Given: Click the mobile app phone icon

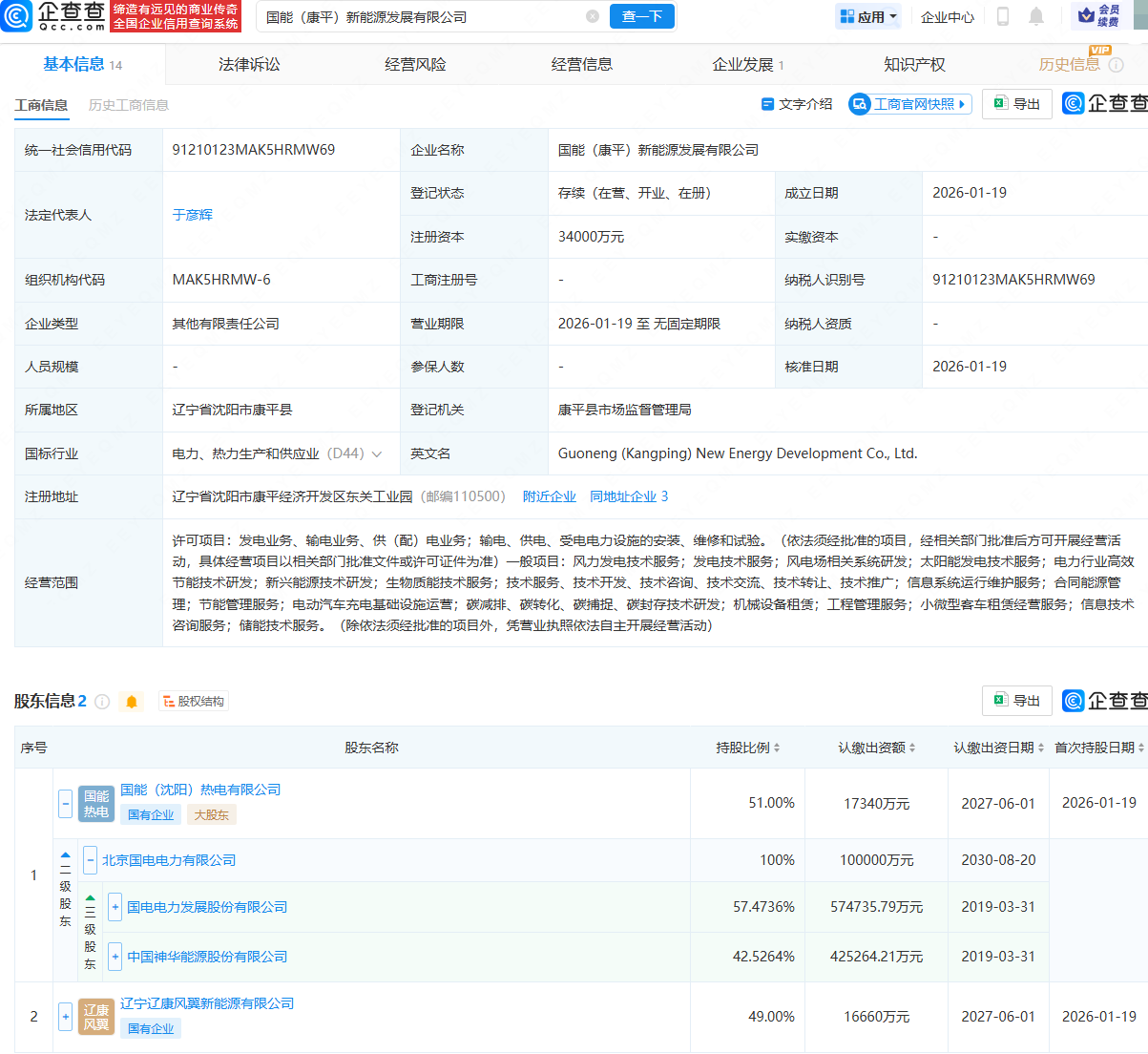Looking at the screenshot, I should (1003, 16).
